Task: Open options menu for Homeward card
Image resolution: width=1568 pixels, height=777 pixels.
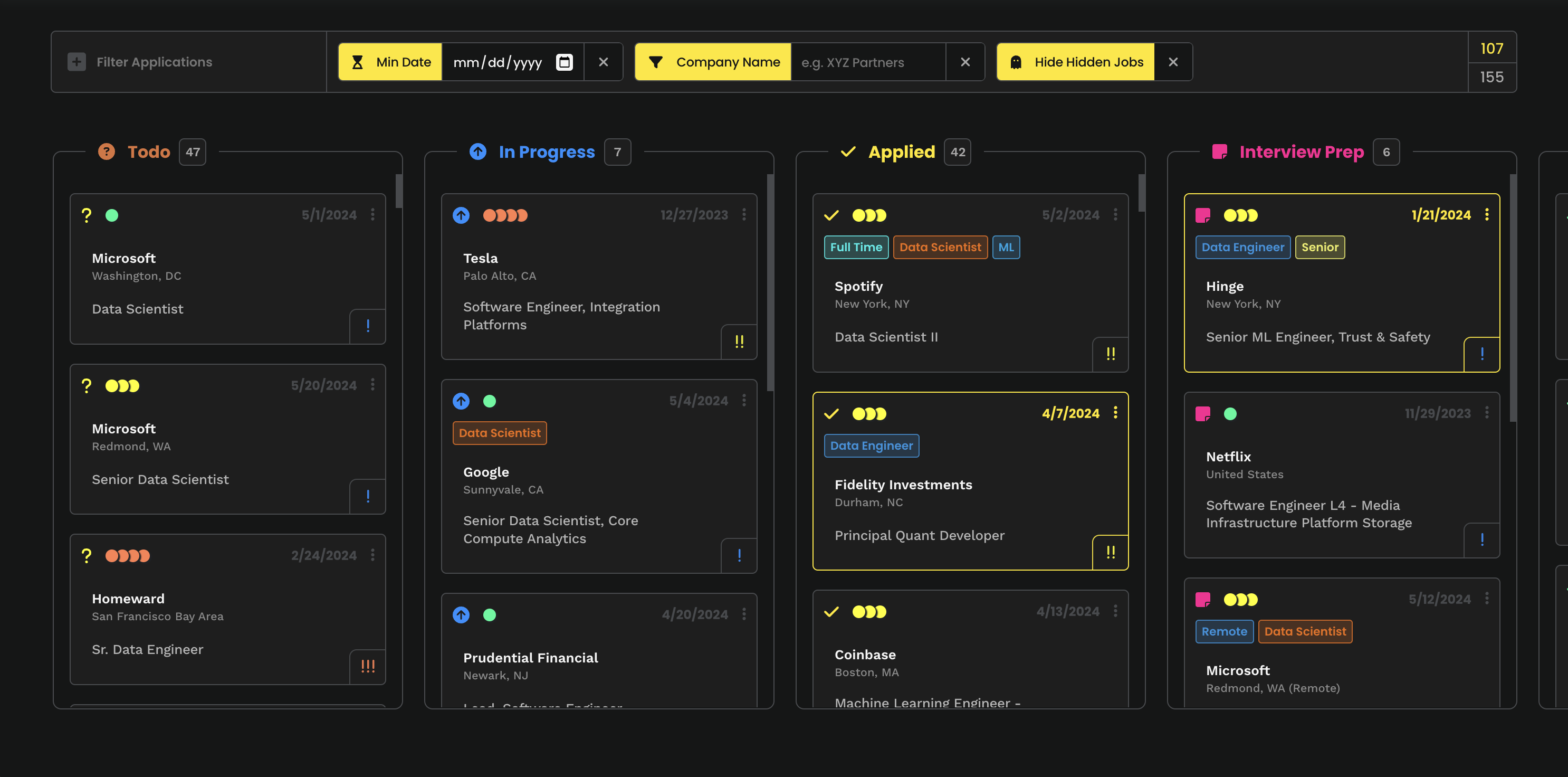Action: tap(372, 555)
